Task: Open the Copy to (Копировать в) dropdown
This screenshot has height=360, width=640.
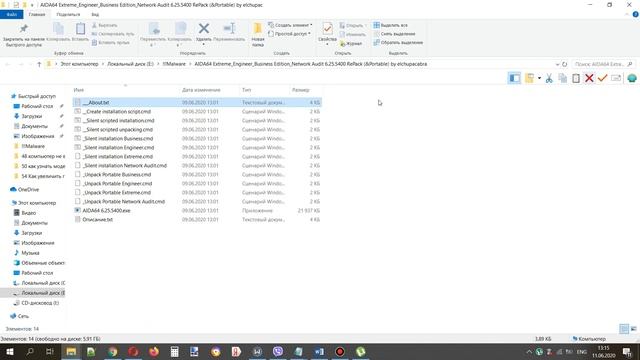Action: click(x=180, y=33)
